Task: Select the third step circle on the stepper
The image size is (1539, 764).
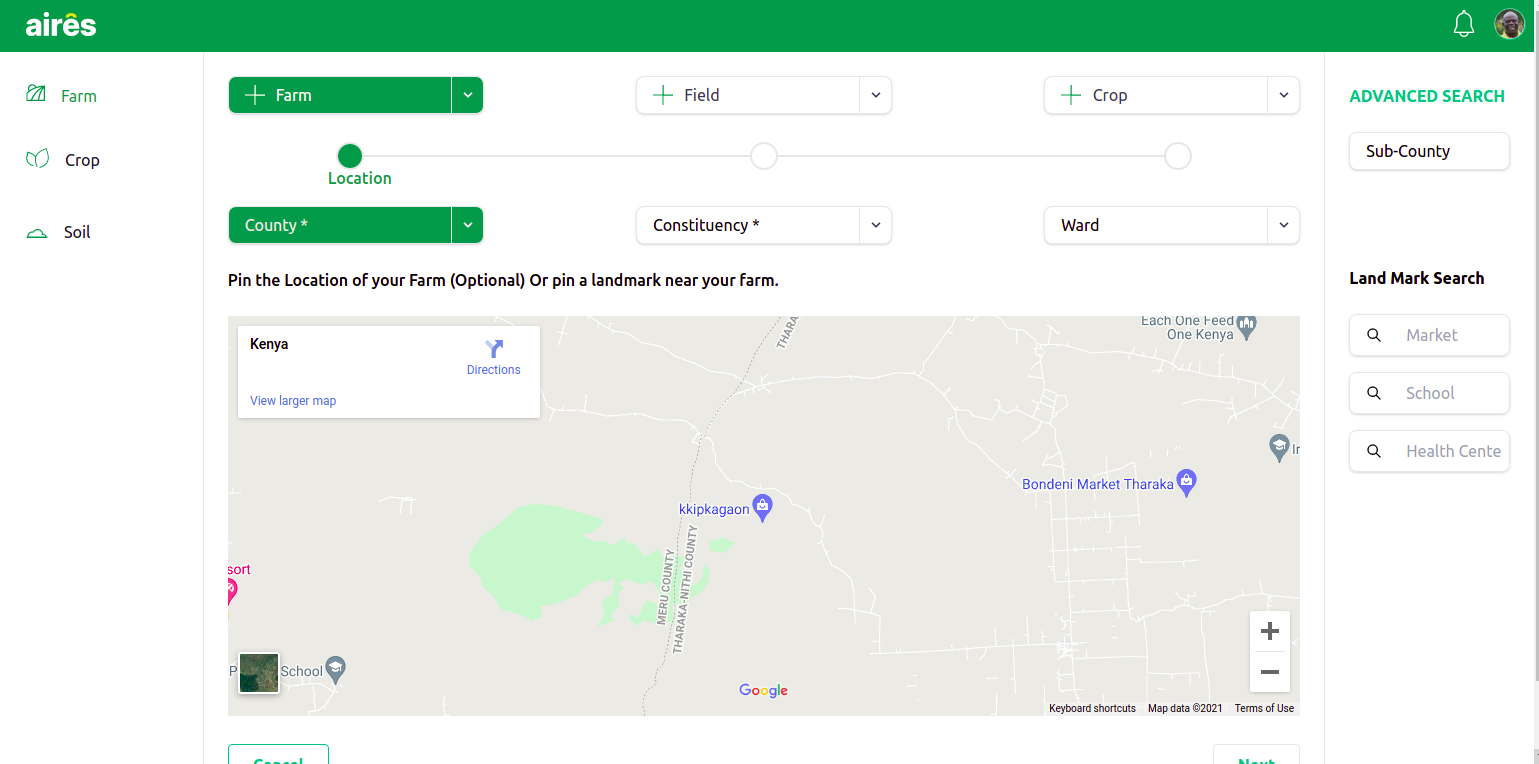Action: (1177, 156)
